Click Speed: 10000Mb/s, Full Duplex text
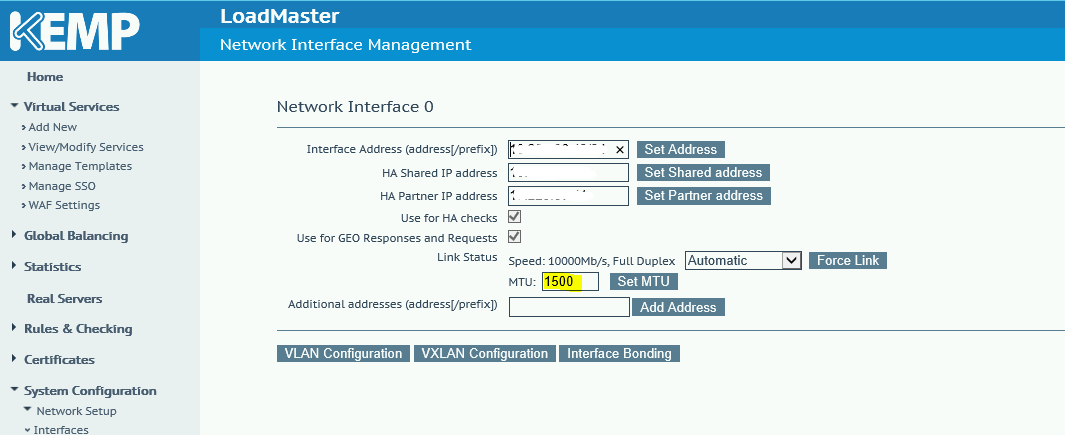This screenshot has width=1065, height=435. pos(592,261)
